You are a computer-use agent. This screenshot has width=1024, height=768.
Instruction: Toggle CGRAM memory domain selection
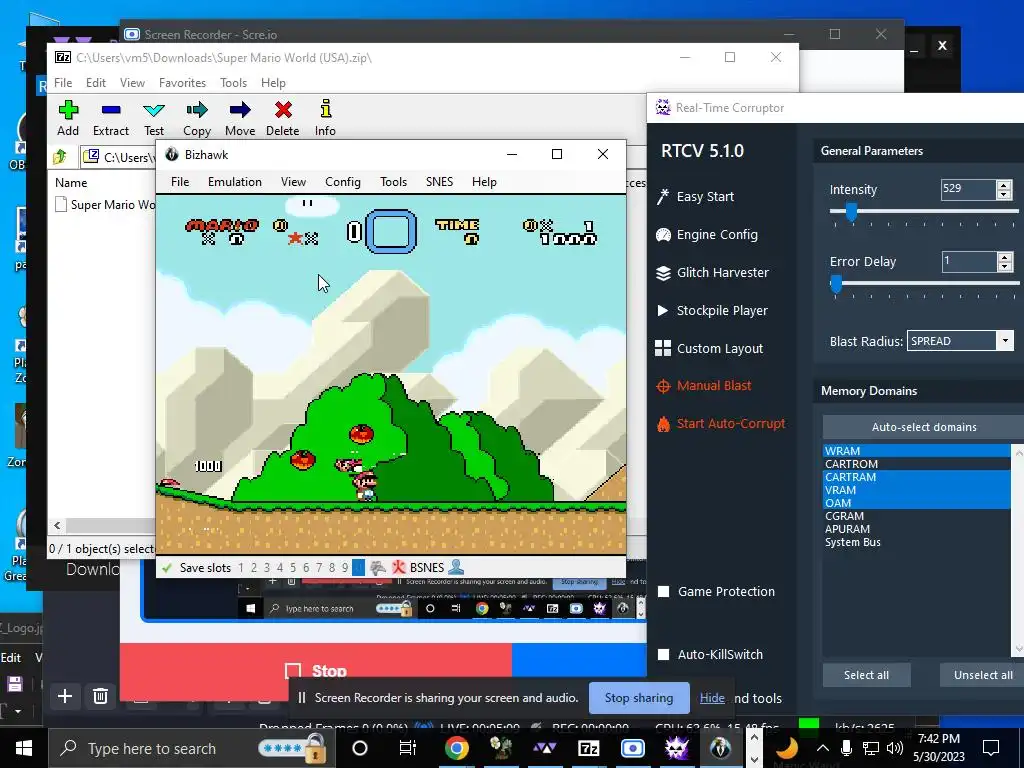[x=916, y=517]
